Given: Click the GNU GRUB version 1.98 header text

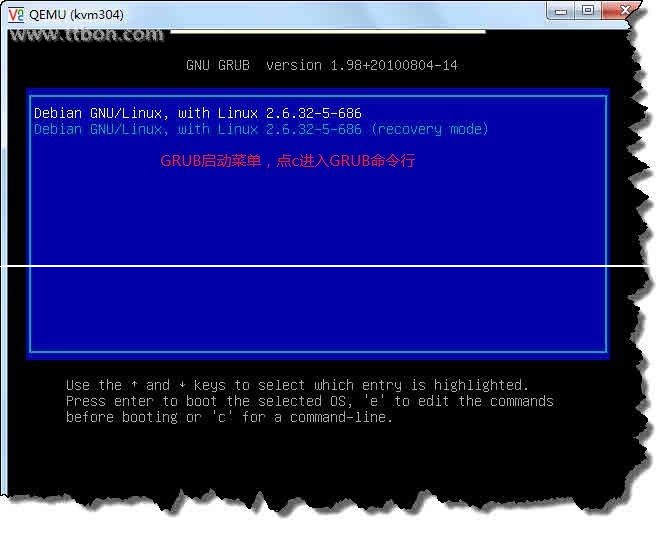Looking at the screenshot, I should [322, 65].
